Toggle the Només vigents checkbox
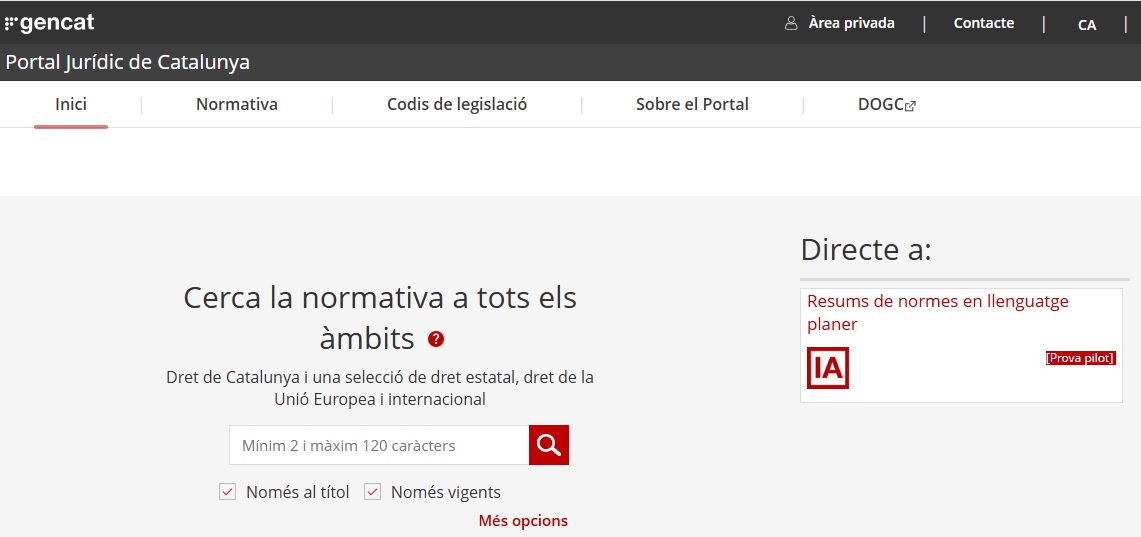Image resolution: width=1141 pixels, height=537 pixels. click(x=373, y=492)
